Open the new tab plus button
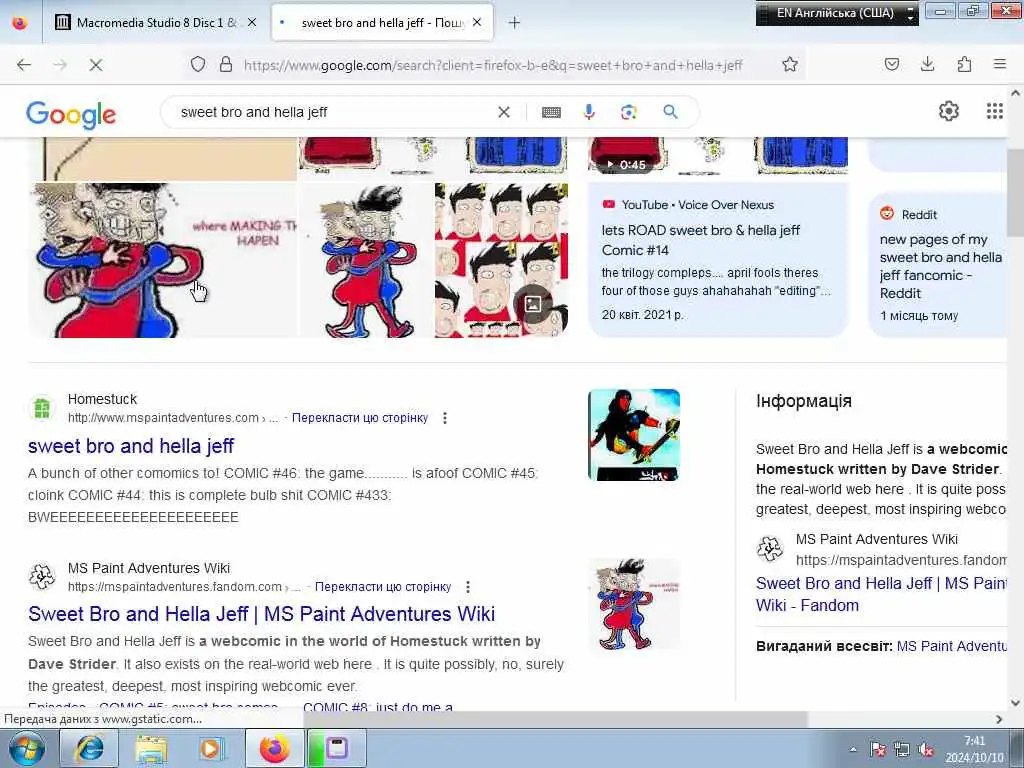 (515, 23)
